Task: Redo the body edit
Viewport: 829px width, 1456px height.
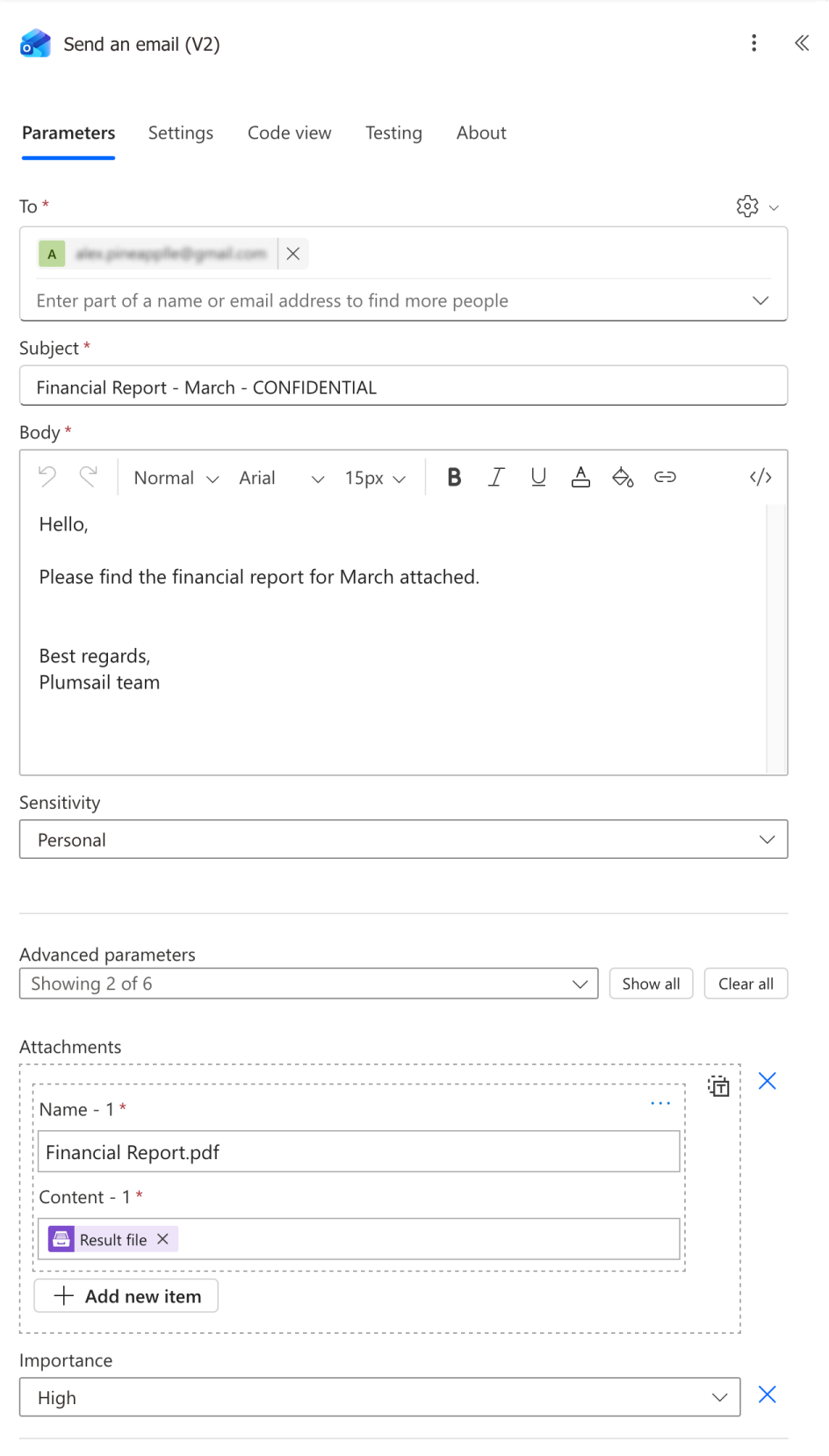Action: (88, 477)
